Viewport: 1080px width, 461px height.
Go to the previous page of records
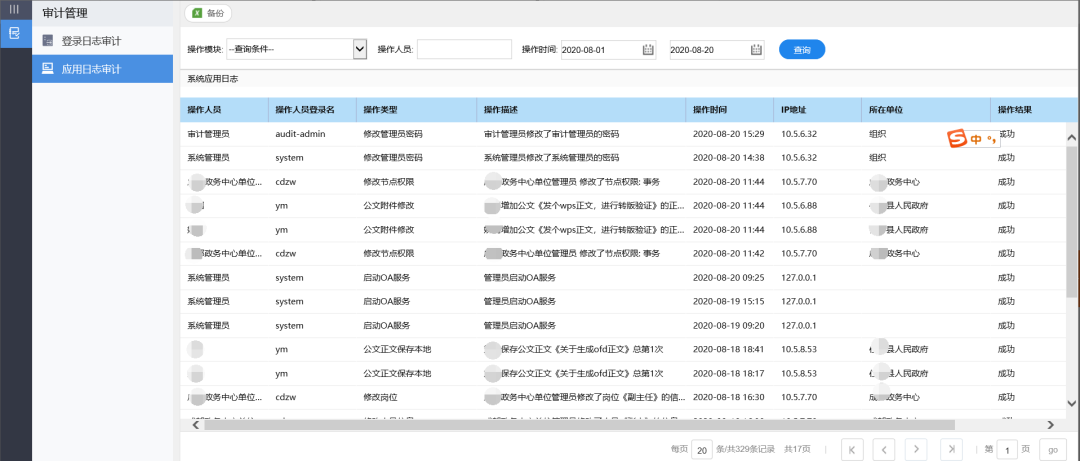[883, 449]
